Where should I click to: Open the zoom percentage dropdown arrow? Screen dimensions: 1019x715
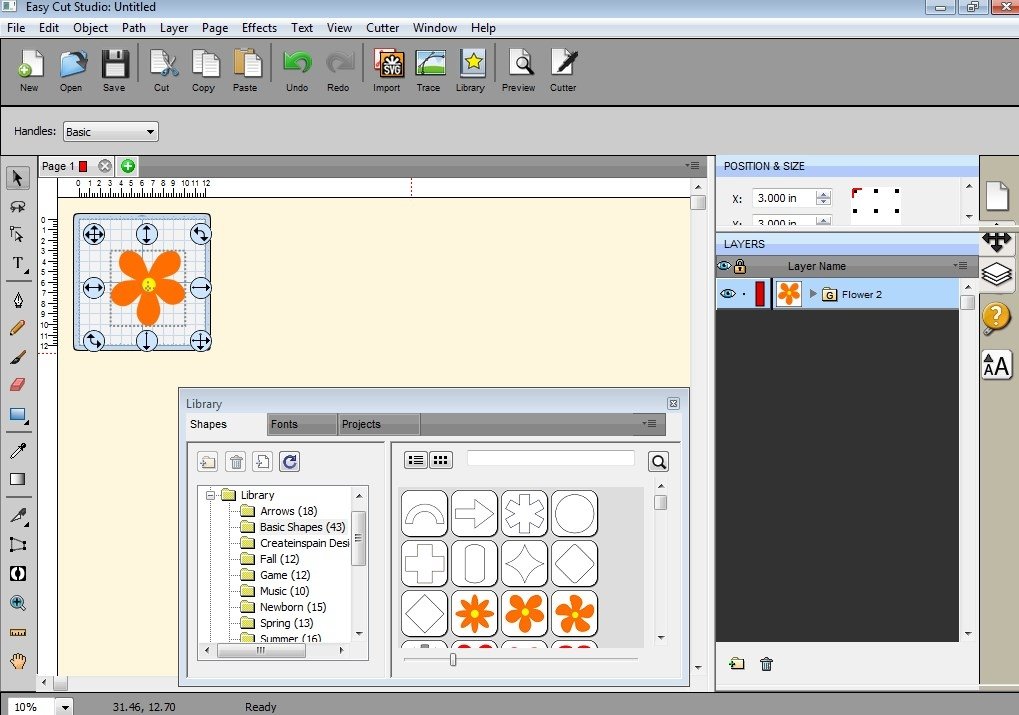click(65, 707)
